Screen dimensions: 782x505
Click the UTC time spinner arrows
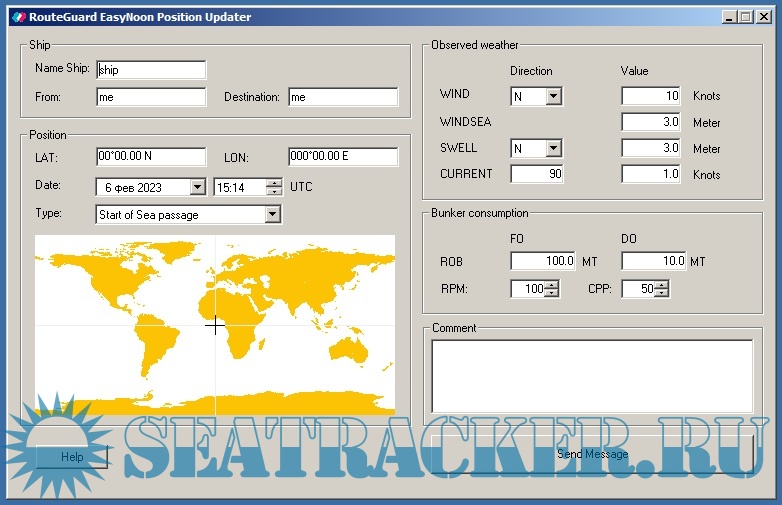tap(274, 187)
